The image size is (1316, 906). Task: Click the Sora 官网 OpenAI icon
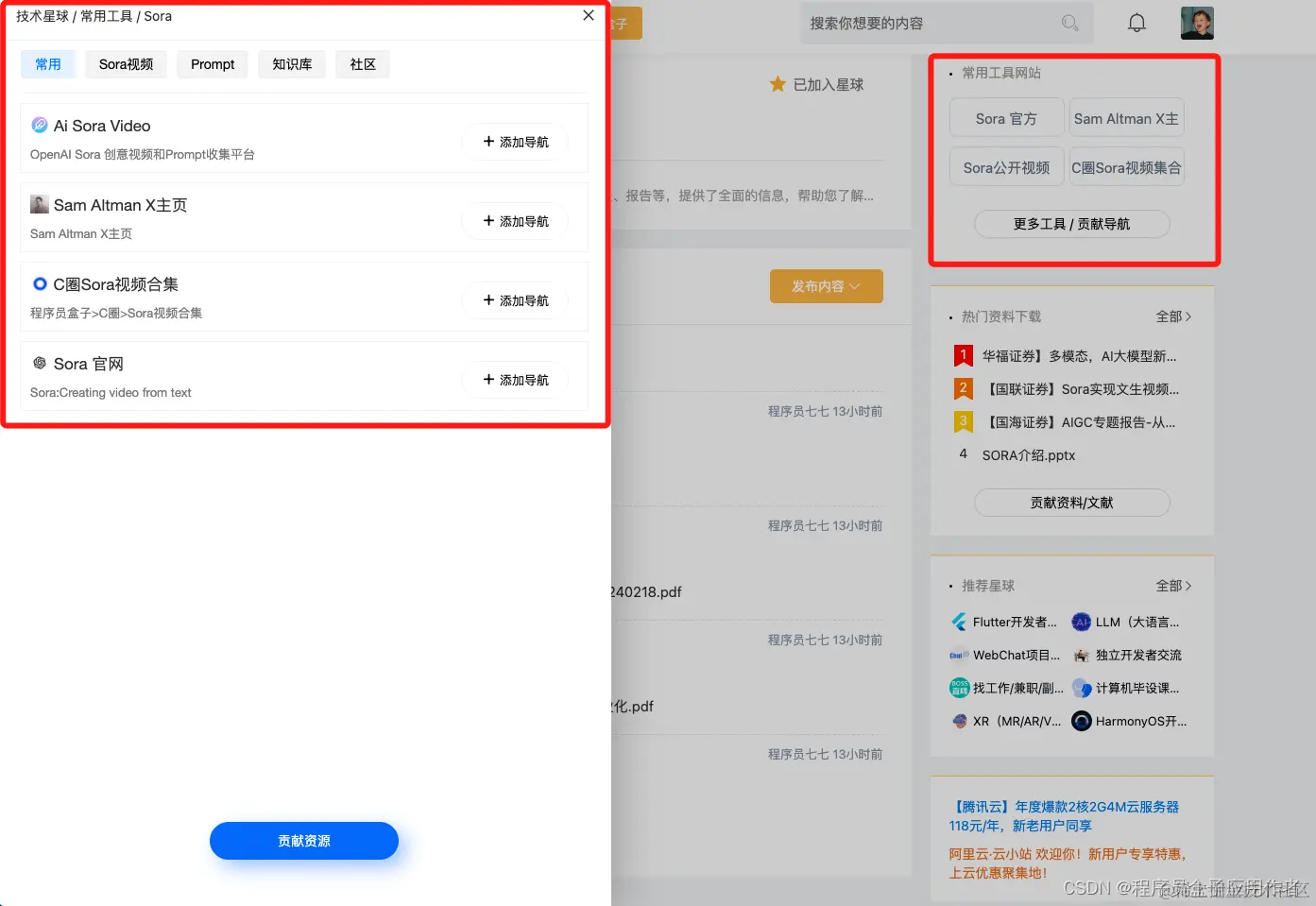(40, 363)
